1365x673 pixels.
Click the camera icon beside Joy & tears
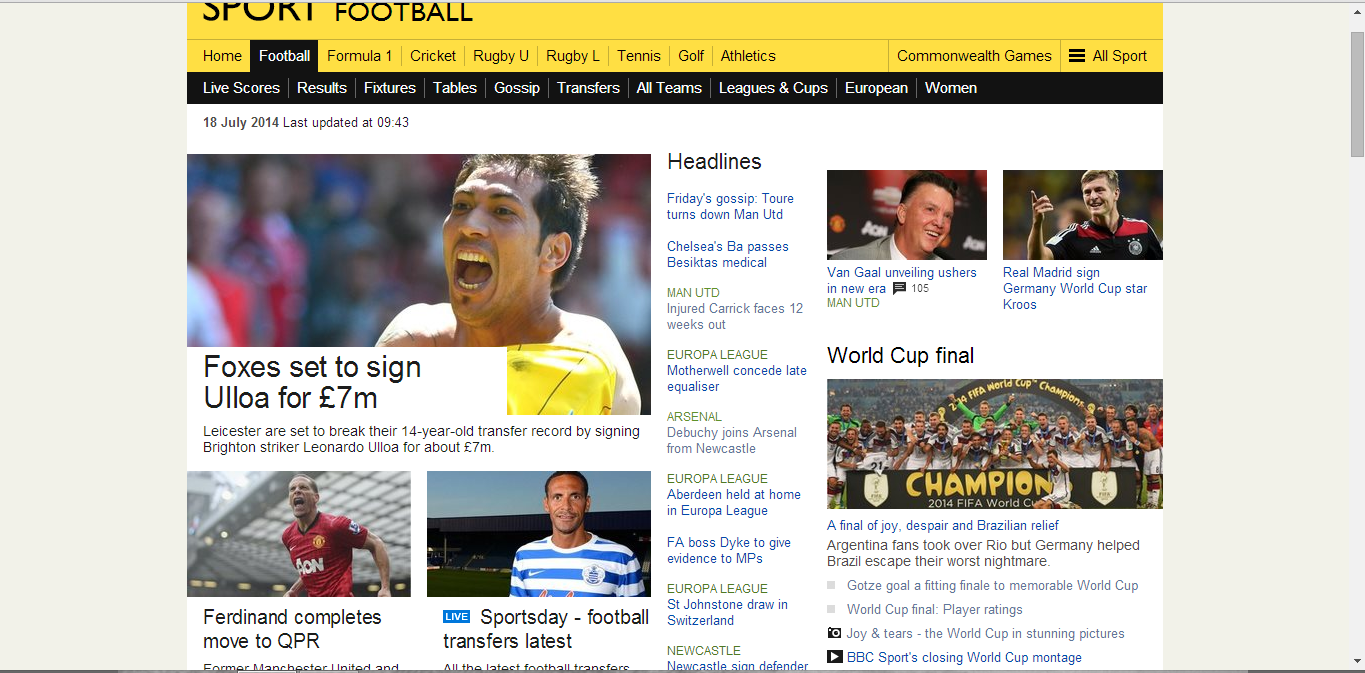point(834,633)
